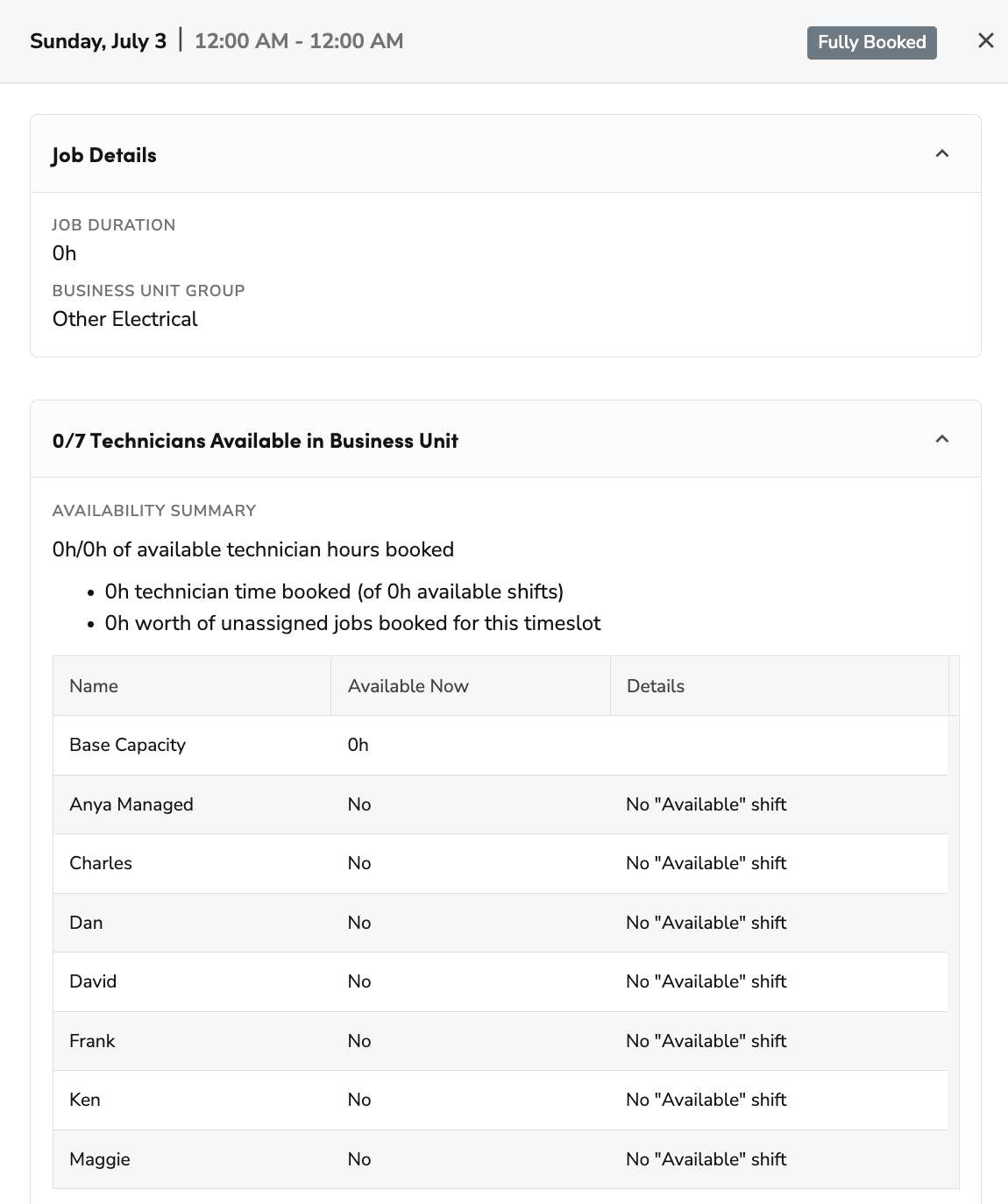This screenshot has height=1204, width=1008.
Task: Select technician Anya Managed
Action: 131,804
